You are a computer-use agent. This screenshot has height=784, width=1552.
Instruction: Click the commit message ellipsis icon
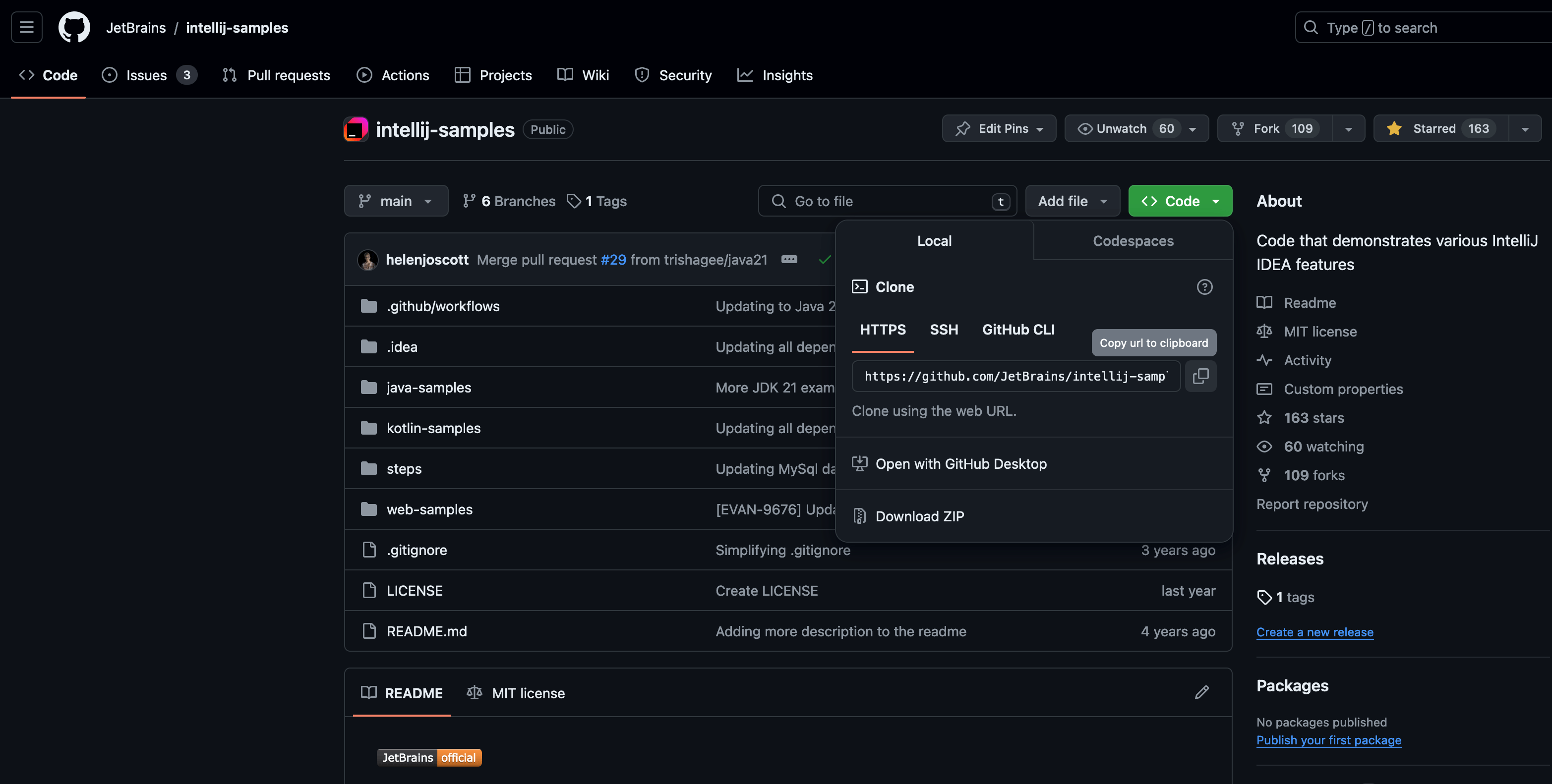[x=789, y=260]
